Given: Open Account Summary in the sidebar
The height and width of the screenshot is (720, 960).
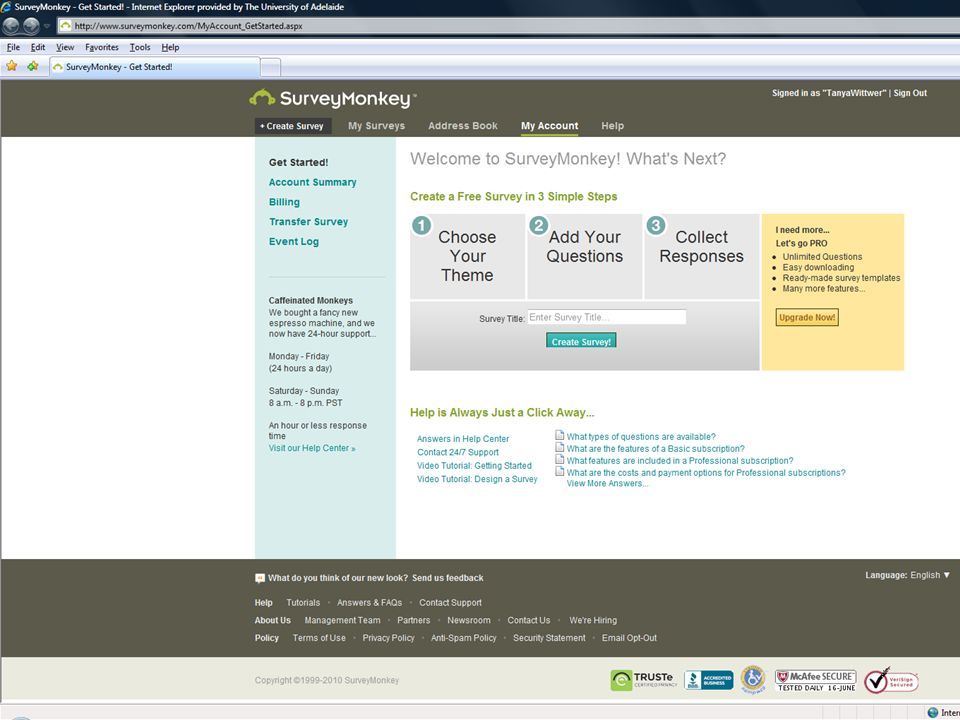Looking at the screenshot, I should point(312,182).
